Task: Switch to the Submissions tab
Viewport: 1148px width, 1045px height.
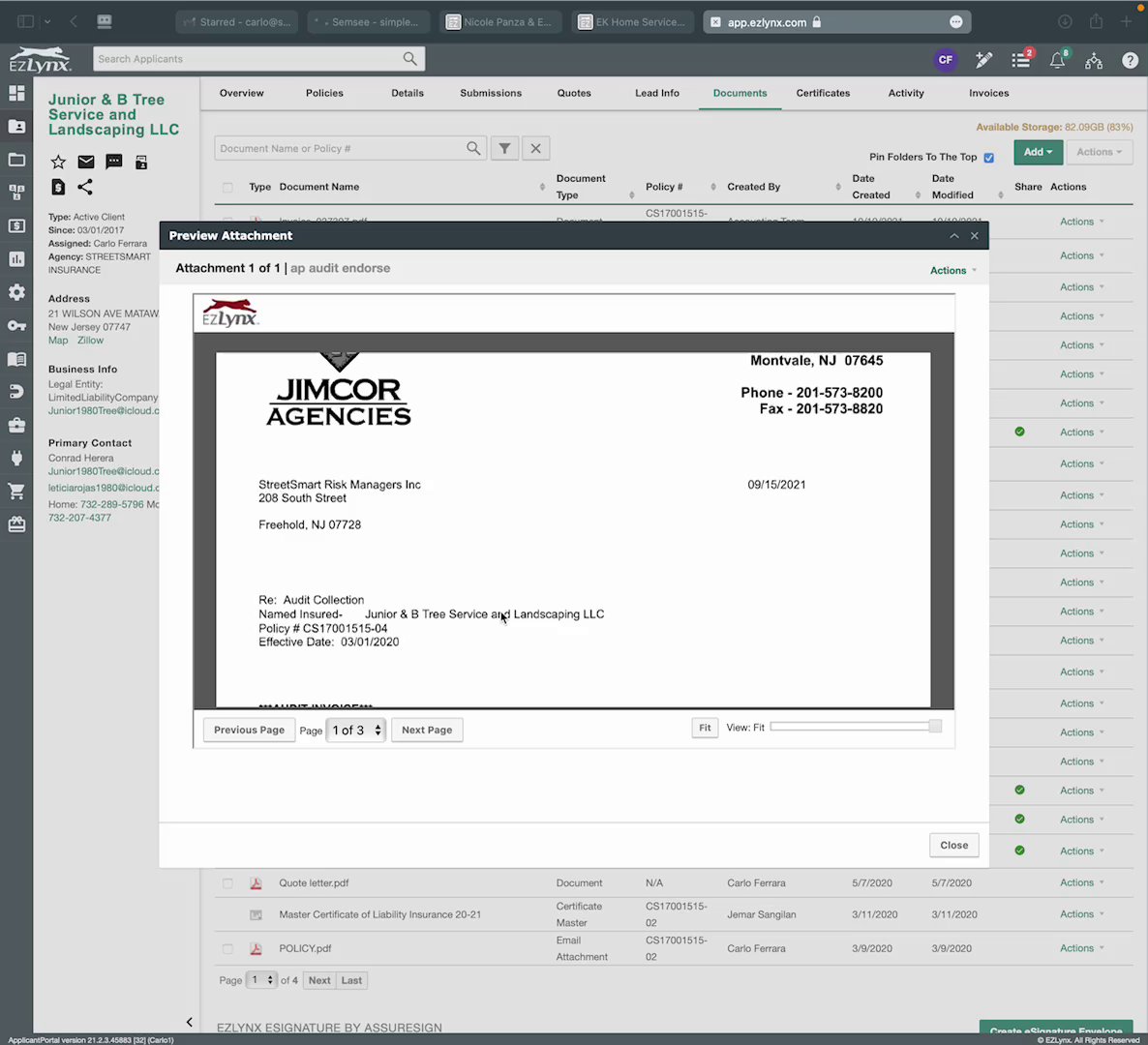Action: [491, 93]
